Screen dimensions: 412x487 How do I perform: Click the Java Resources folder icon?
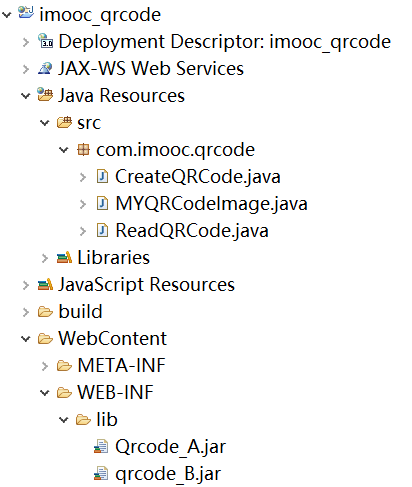click(45, 95)
